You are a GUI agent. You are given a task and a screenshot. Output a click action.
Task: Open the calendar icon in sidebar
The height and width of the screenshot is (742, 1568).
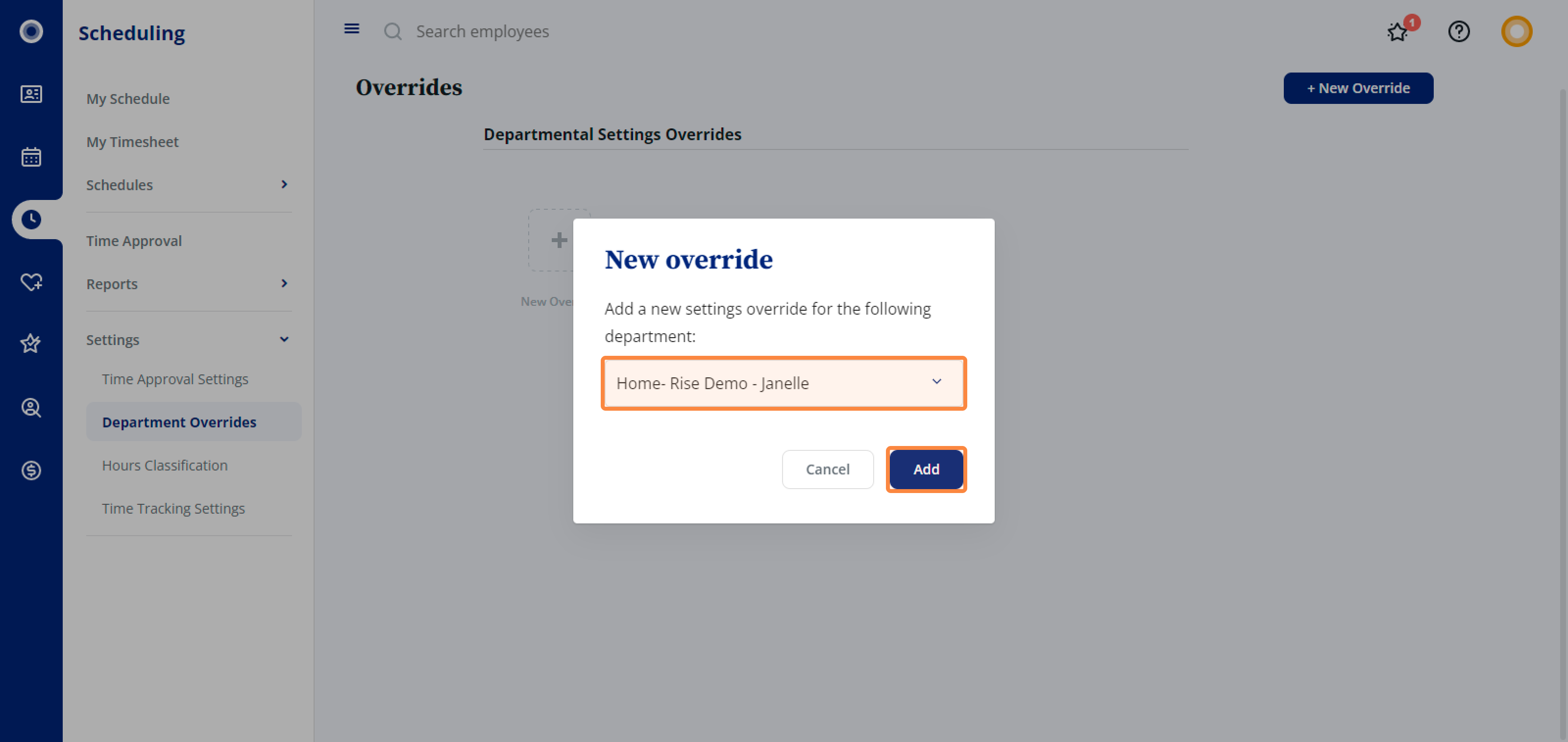[x=31, y=157]
